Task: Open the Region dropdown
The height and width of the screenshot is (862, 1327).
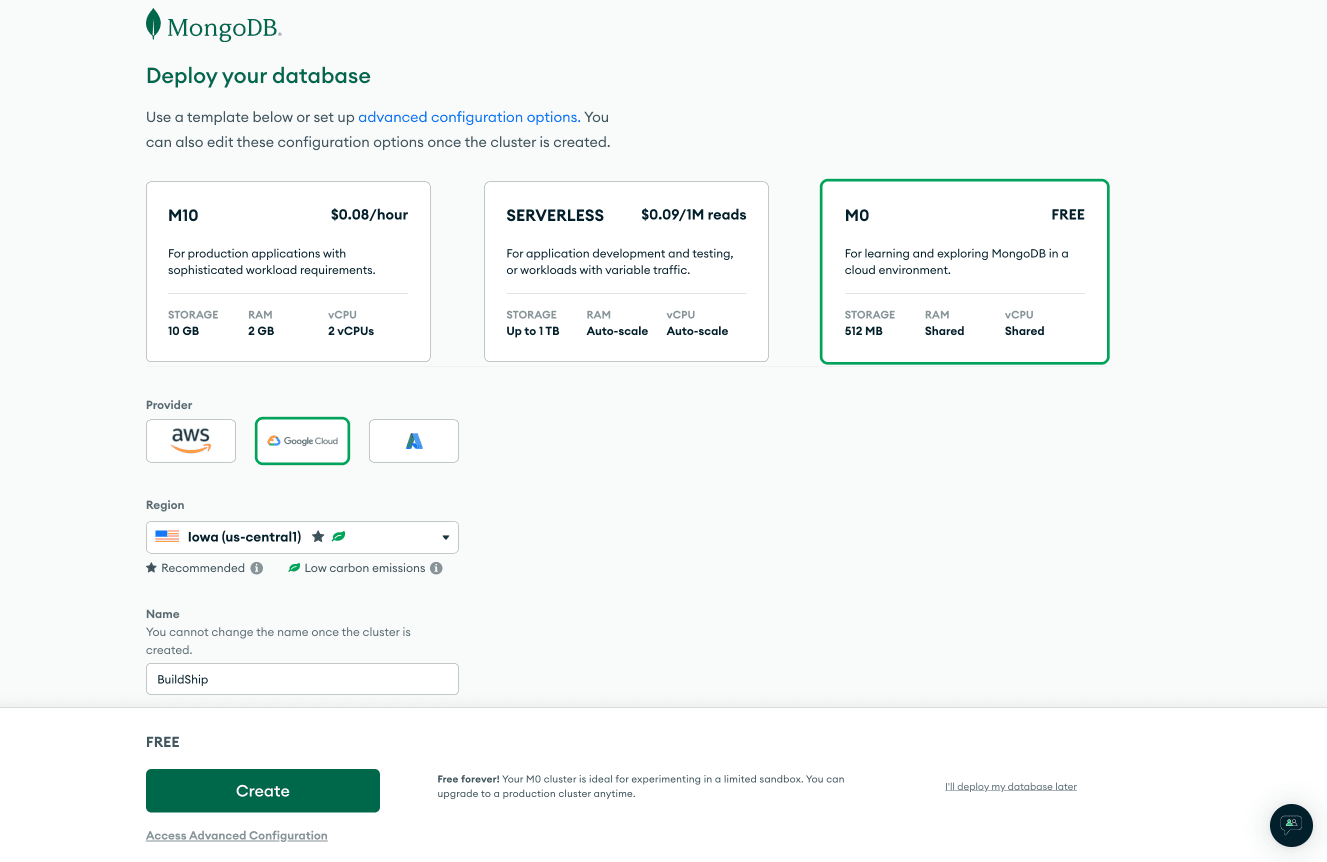Action: 302,536
